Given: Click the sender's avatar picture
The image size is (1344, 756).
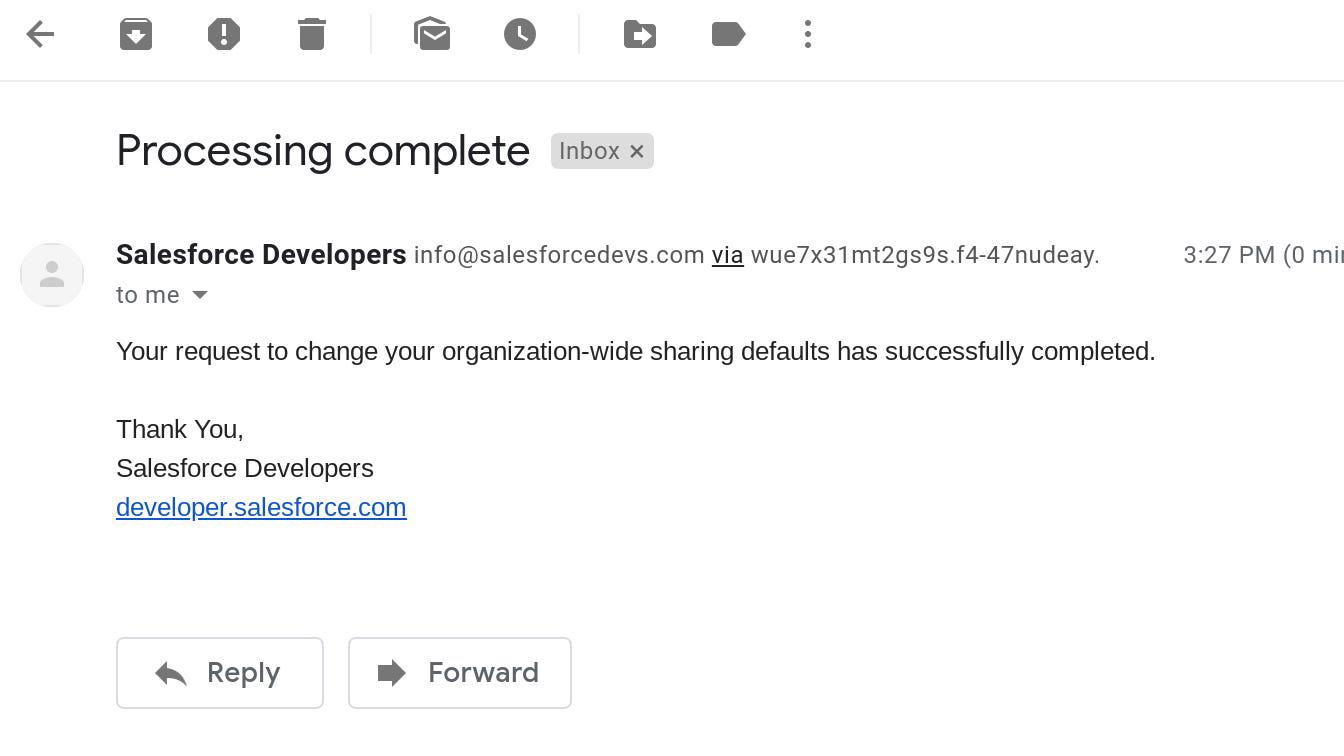Looking at the screenshot, I should pyautogui.click(x=52, y=275).
